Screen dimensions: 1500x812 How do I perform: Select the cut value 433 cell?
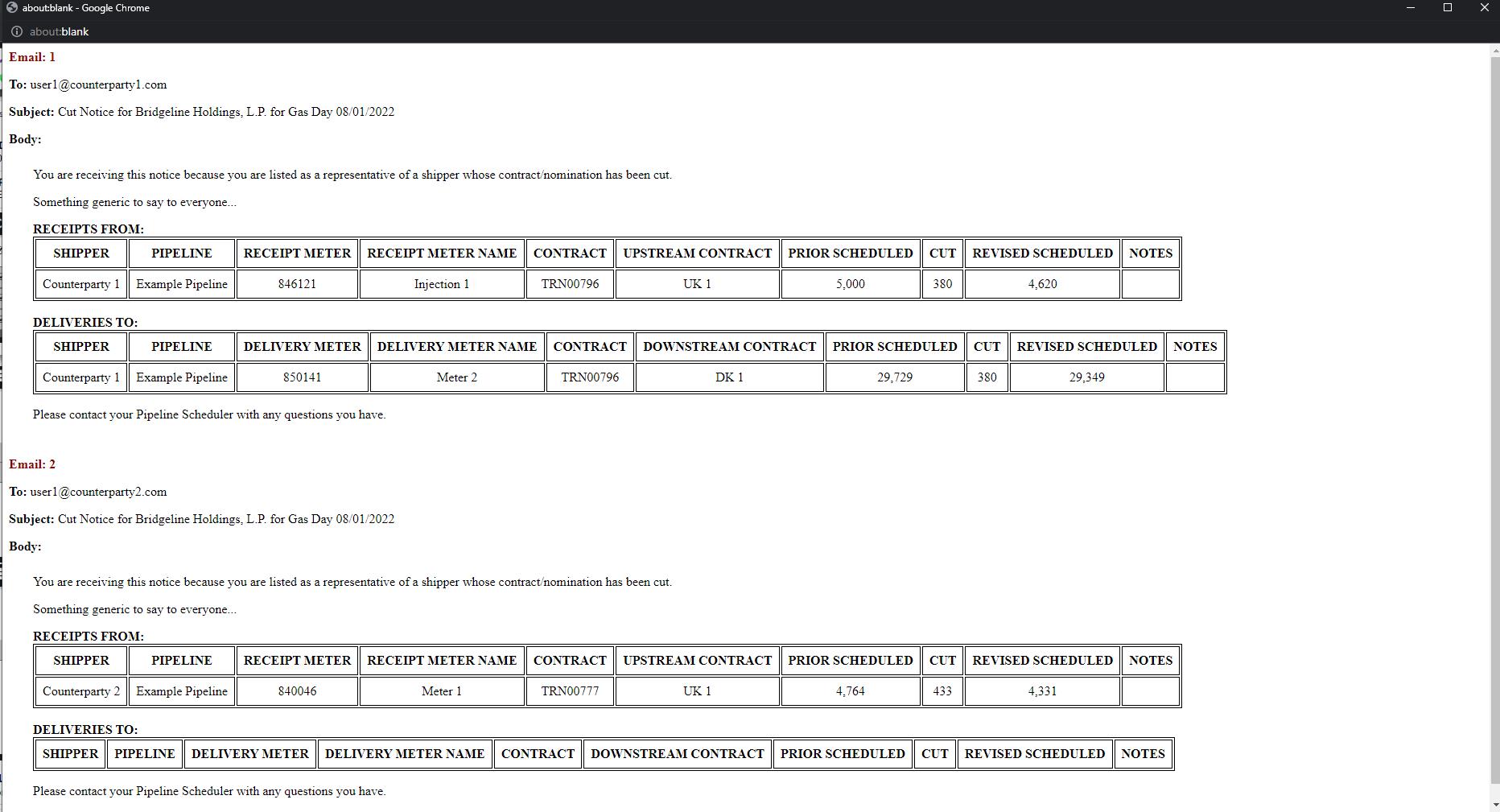[942, 691]
